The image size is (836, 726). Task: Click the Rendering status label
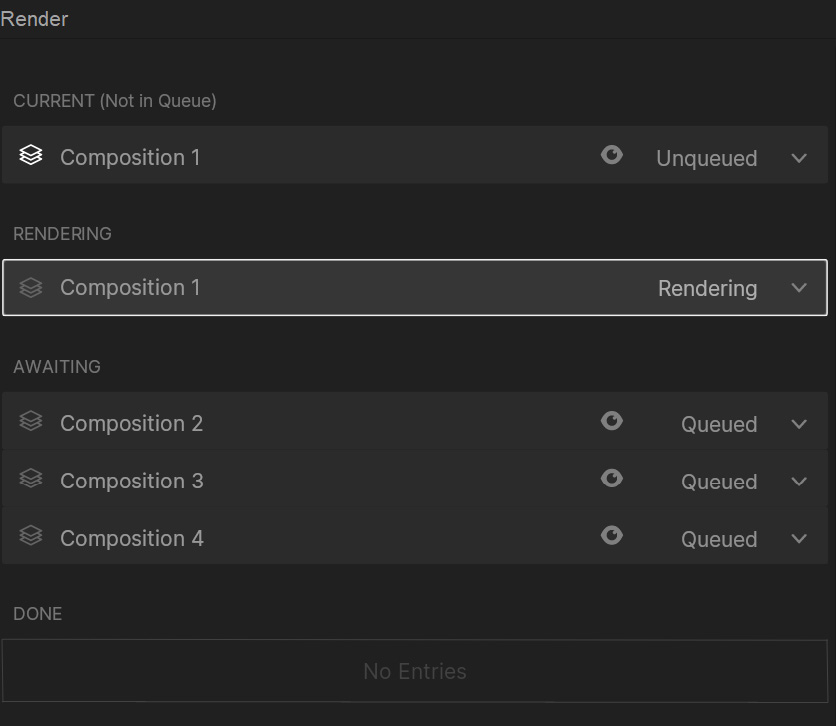coord(707,288)
